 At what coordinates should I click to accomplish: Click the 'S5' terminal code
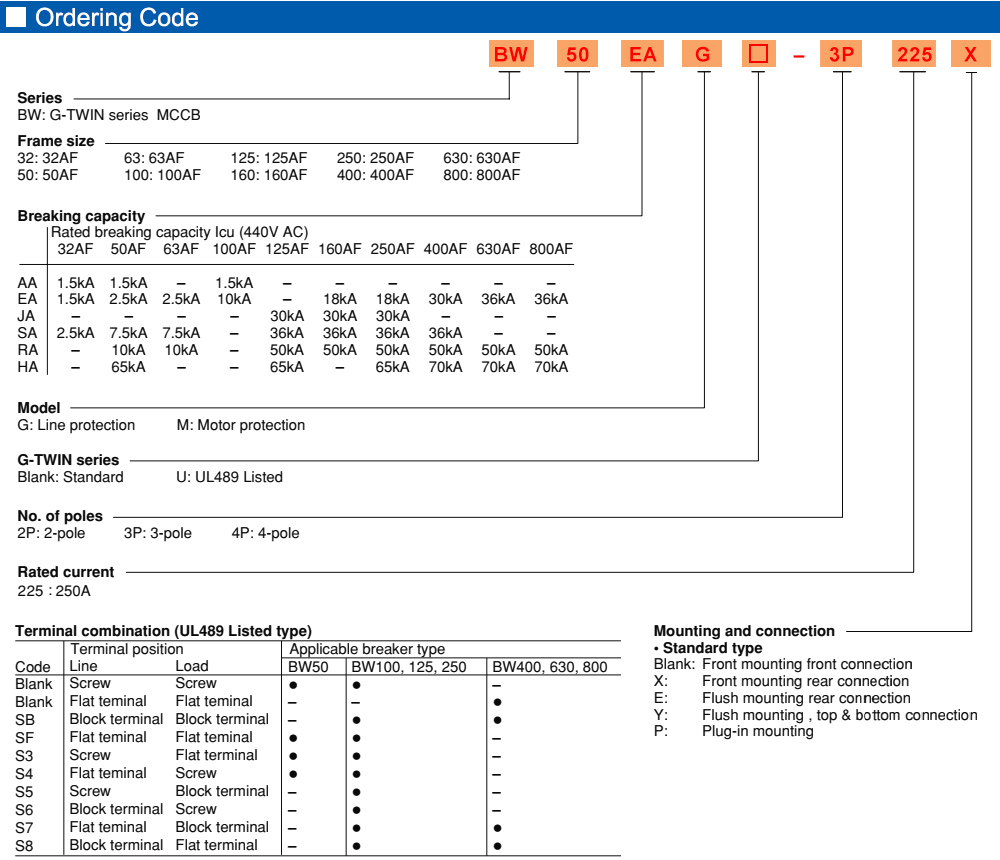tap(24, 792)
